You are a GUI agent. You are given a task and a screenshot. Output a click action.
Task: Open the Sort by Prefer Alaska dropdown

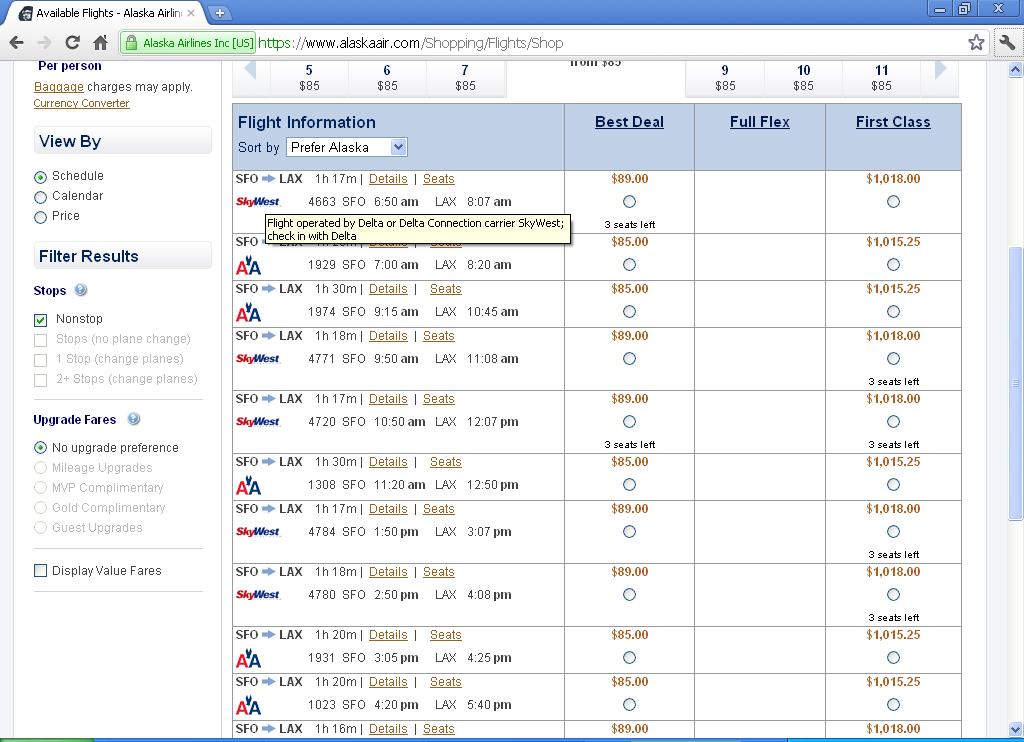(x=347, y=147)
